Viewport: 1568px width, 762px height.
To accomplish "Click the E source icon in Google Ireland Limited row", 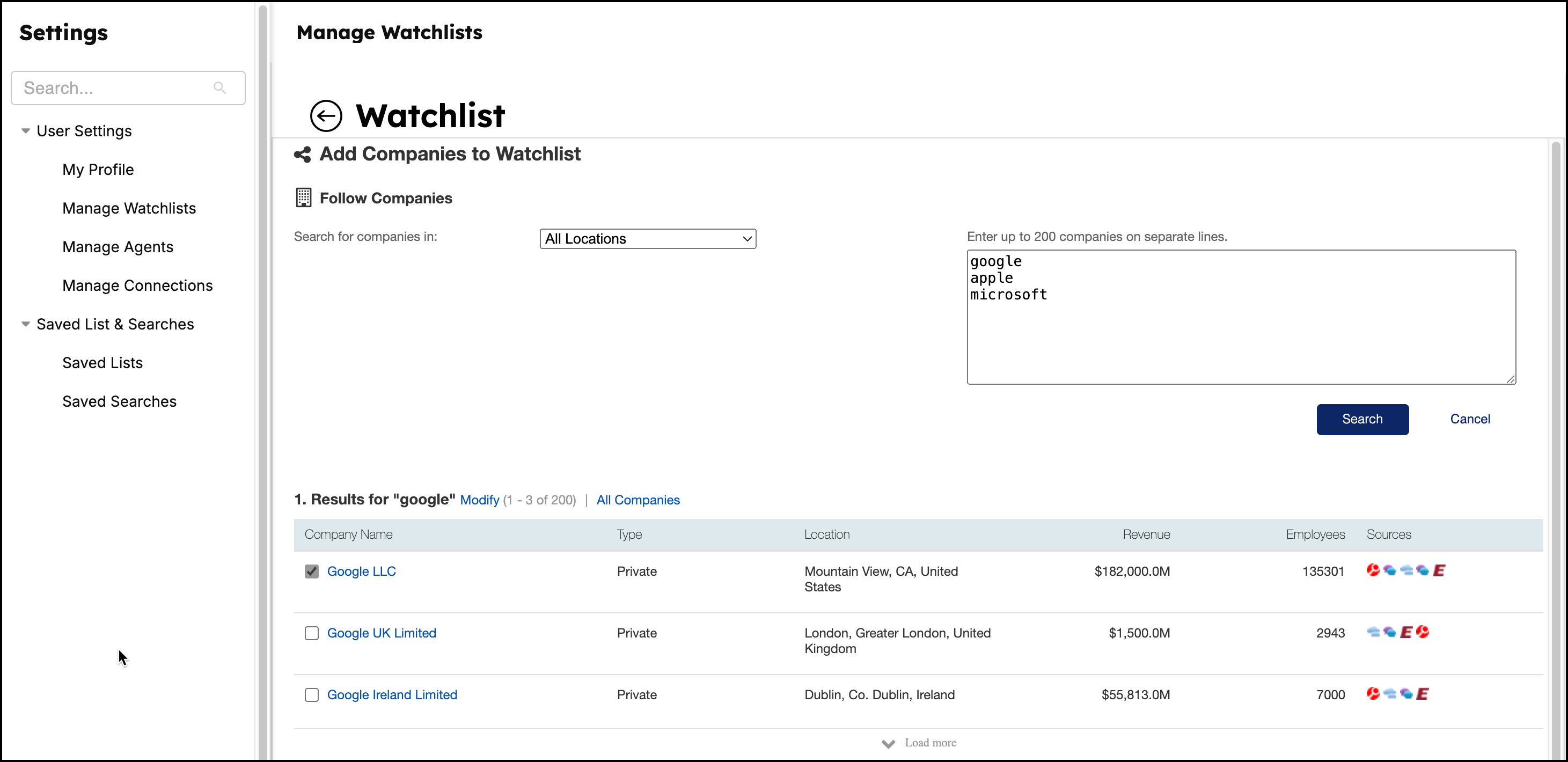I will 1423,694.
